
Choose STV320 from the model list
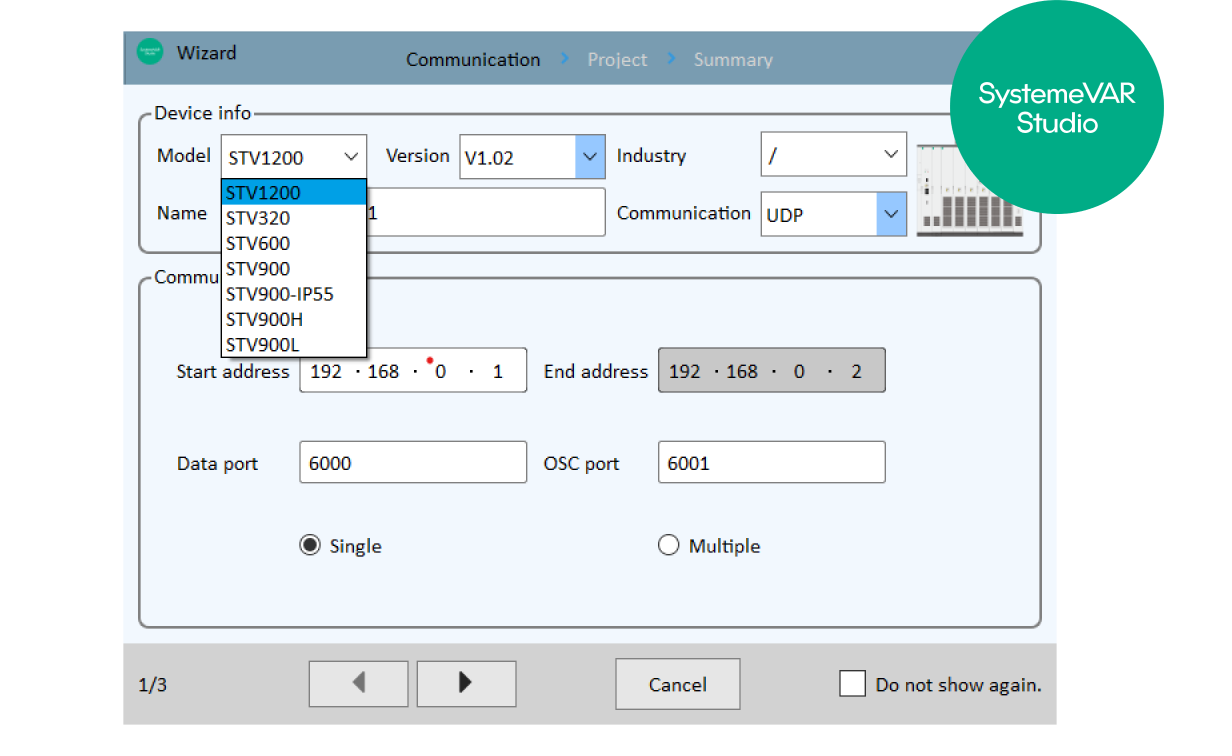[258, 218]
